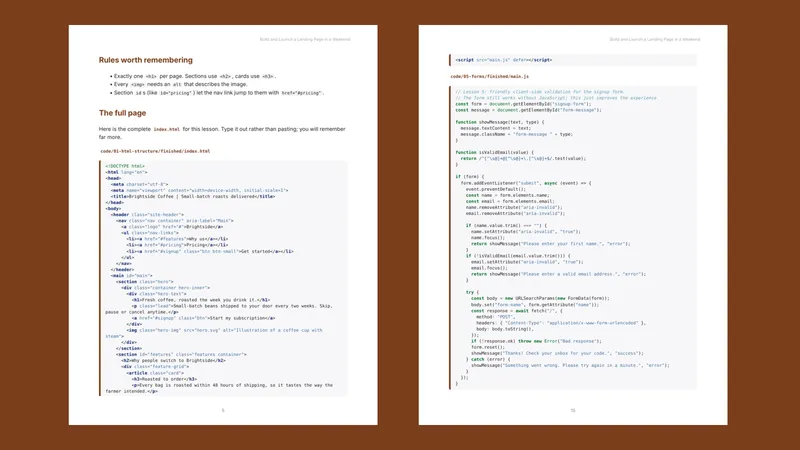The height and width of the screenshot is (450, 800).
Task: Click page number 5 on the left page
Action: pos(223,410)
